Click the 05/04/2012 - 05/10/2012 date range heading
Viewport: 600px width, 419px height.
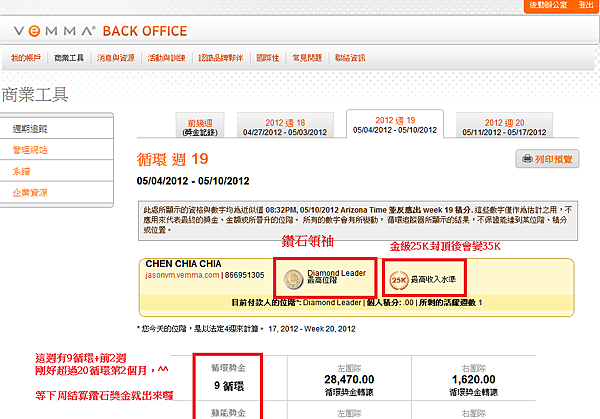193,181
